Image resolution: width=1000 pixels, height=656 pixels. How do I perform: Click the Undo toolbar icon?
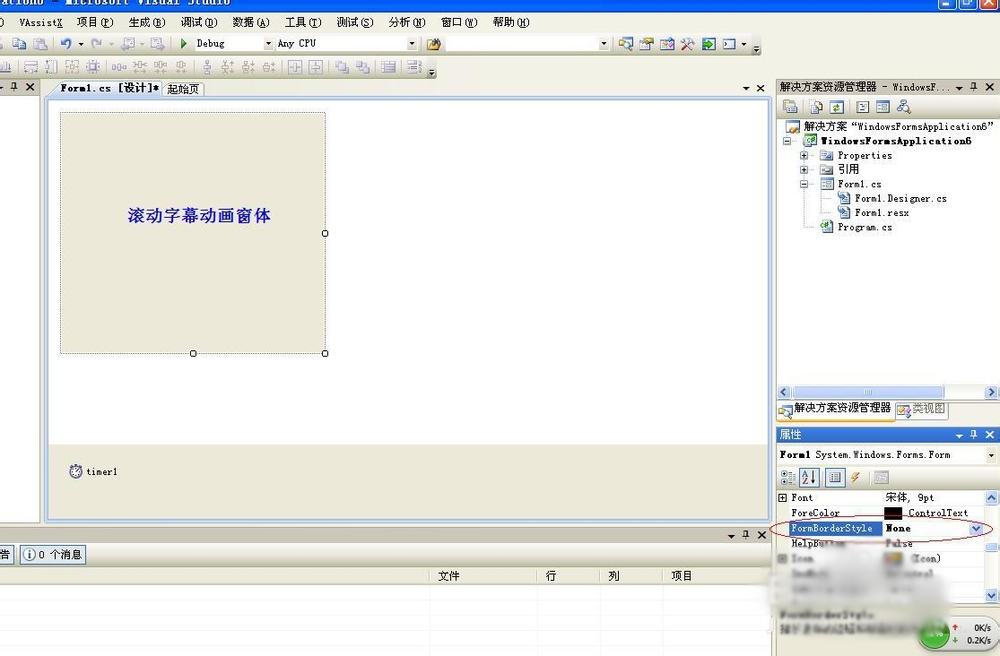(x=66, y=44)
